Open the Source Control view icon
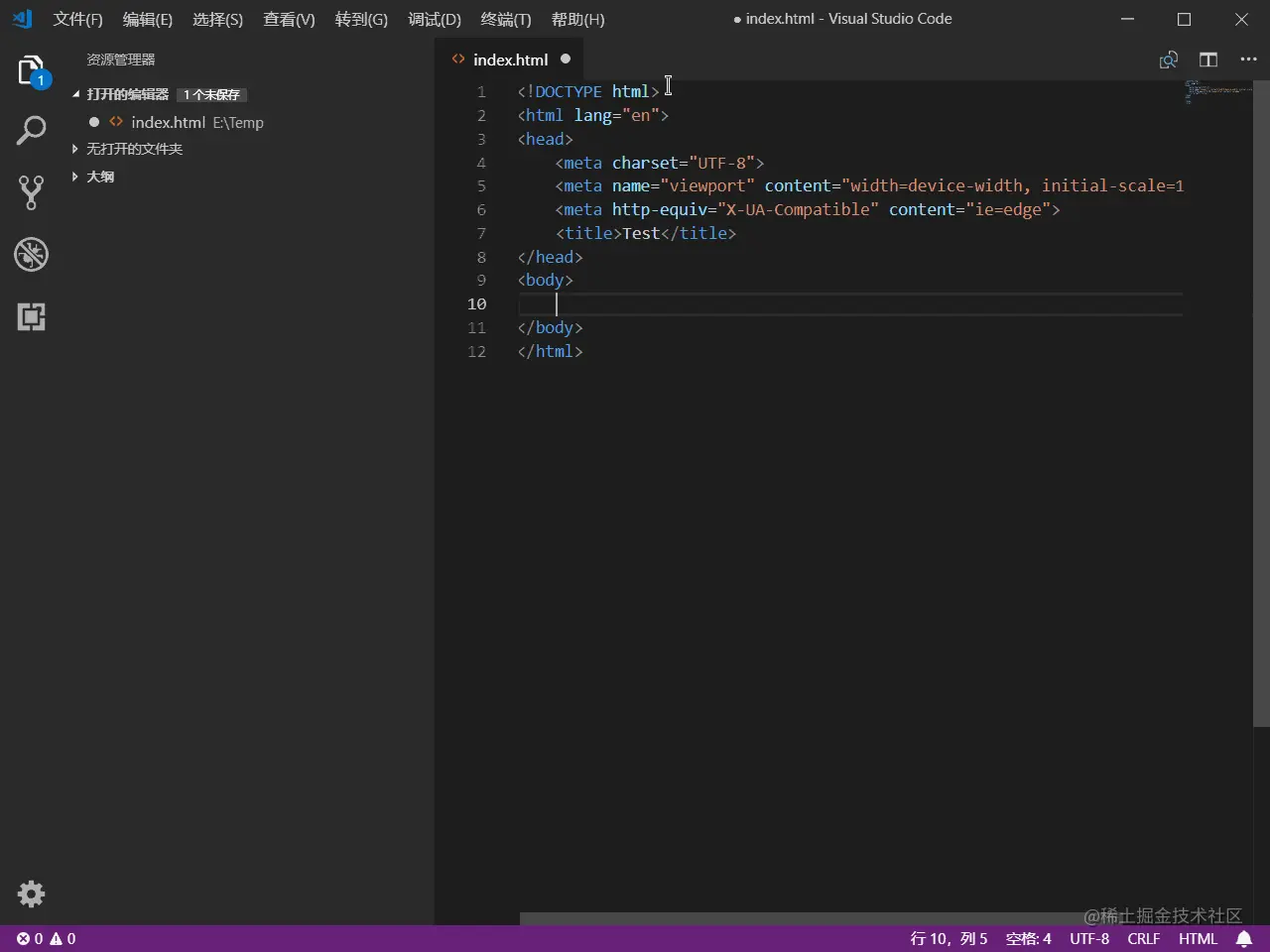Screen dimensions: 1270x952 pos(32,192)
